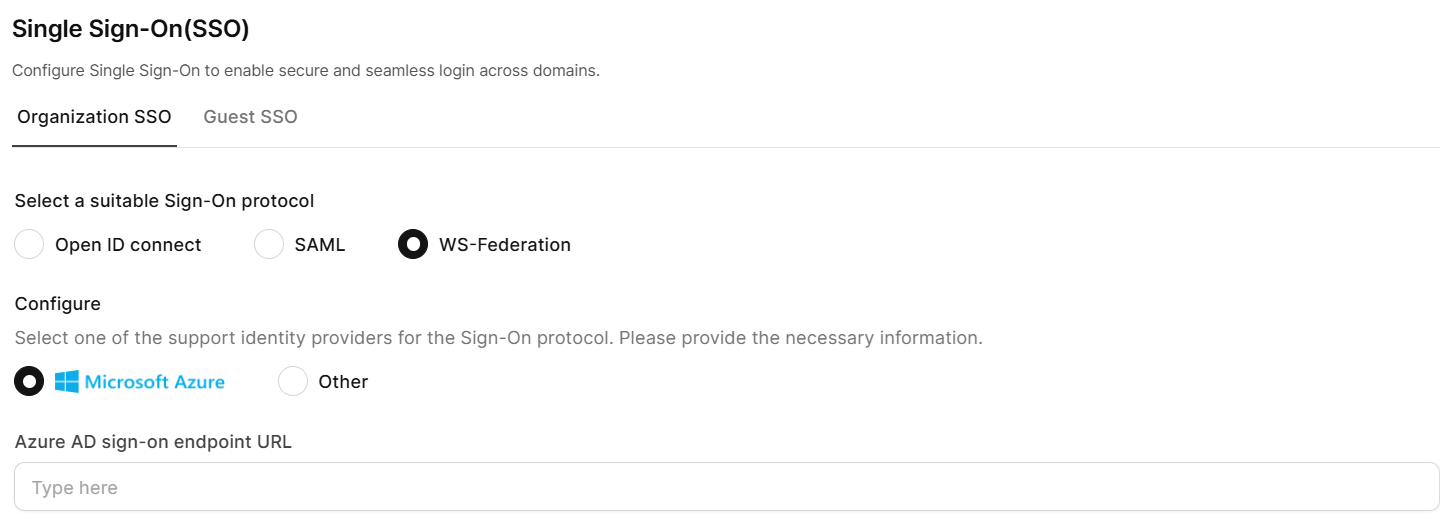Click the "Microsoft Azure" brand text
The height and width of the screenshot is (530, 1440).
tap(155, 382)
